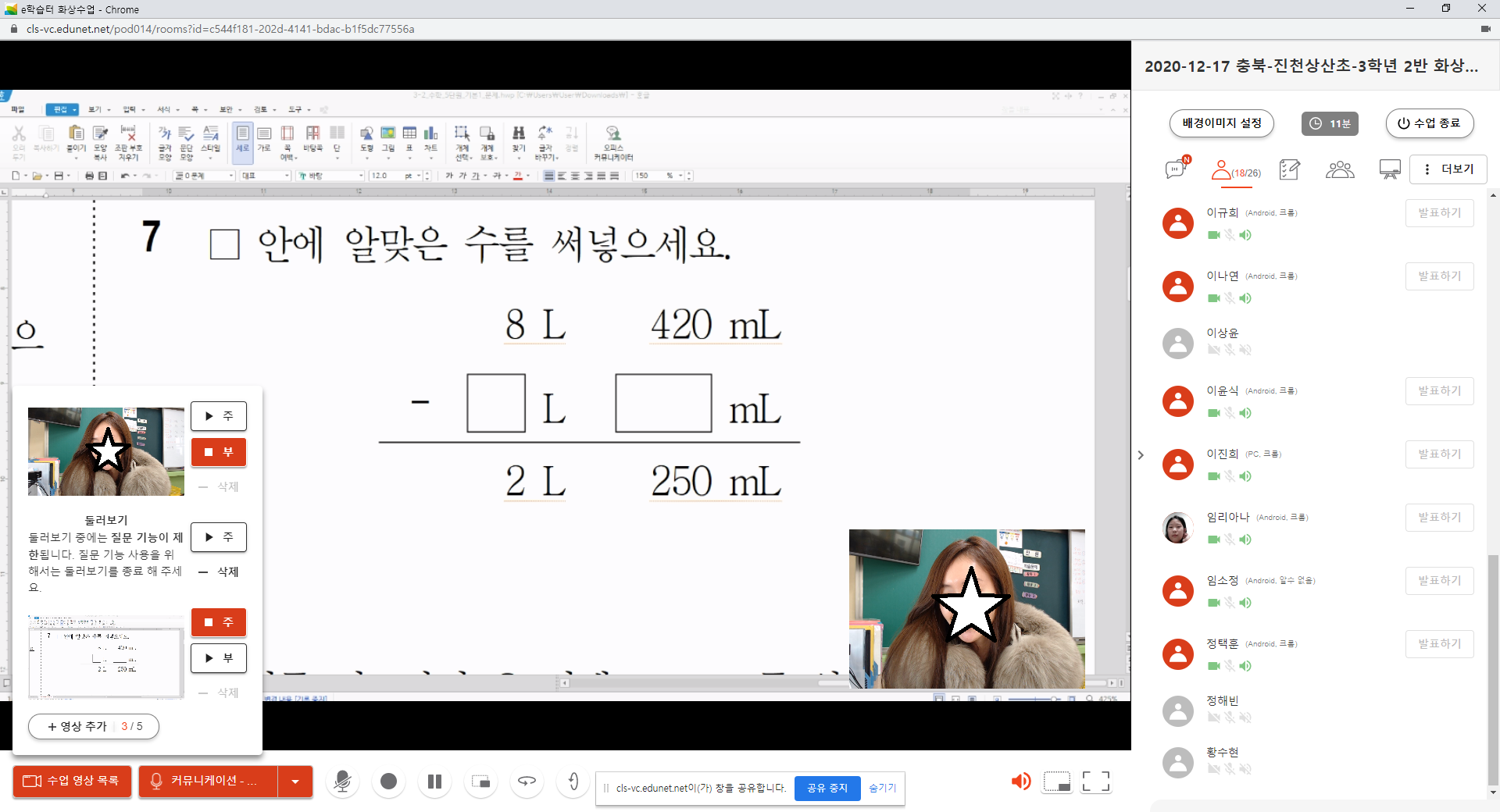This screenshot has height=812, width=1500.
Task: Click the 그림 picture icon
Action: click(x=387, y=141)
